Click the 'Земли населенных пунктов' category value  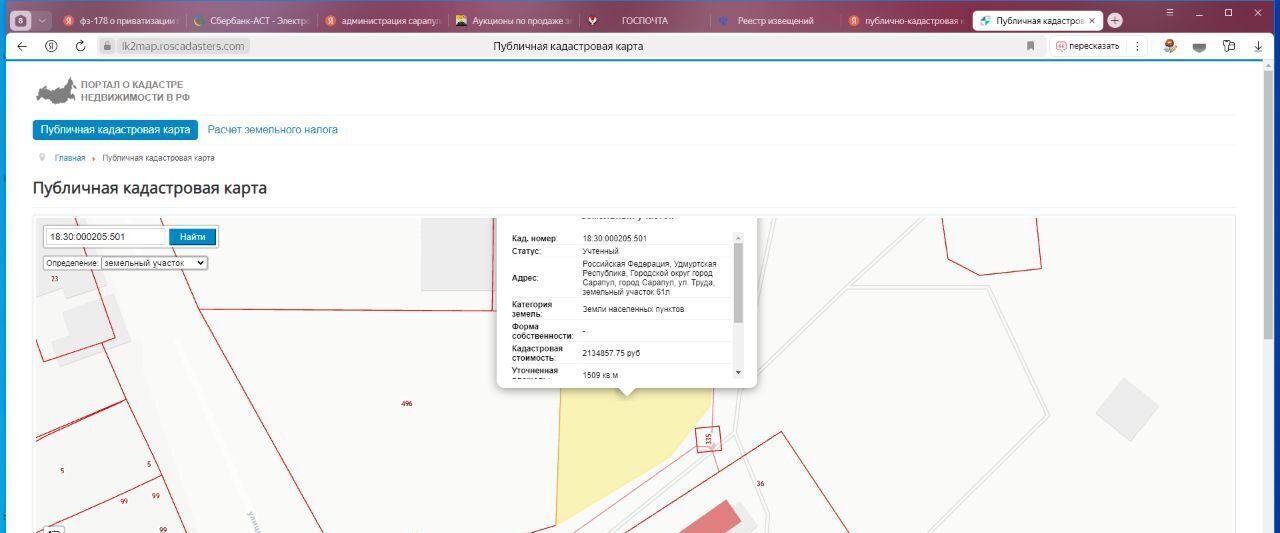(633, 309)
